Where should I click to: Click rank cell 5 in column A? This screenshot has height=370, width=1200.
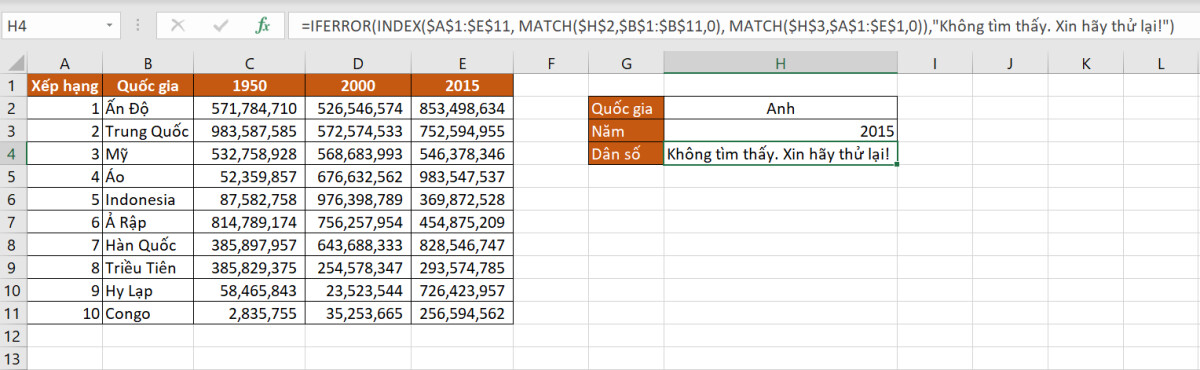[x=65, y=200]
